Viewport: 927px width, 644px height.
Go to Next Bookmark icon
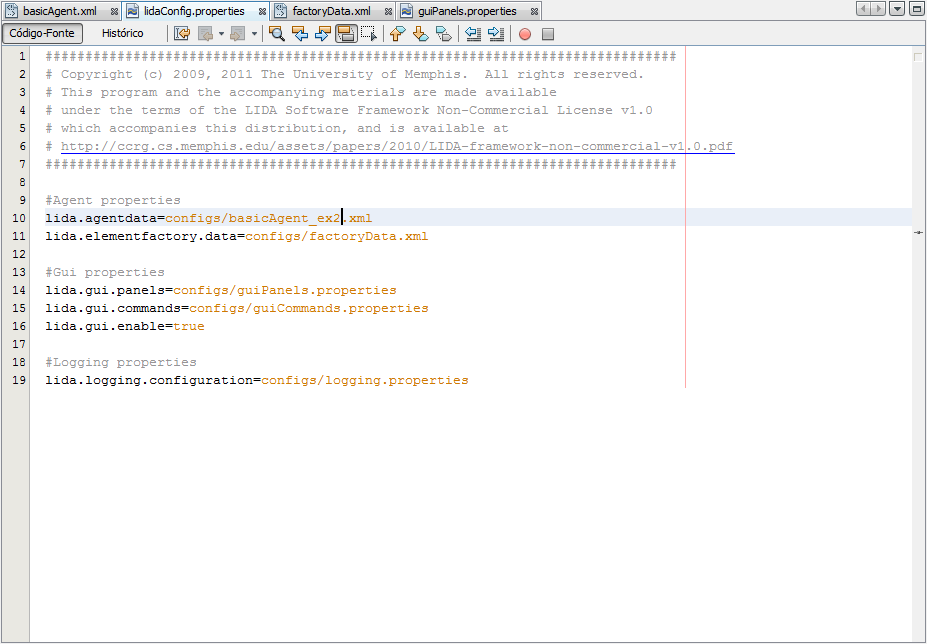pos(420,33)
